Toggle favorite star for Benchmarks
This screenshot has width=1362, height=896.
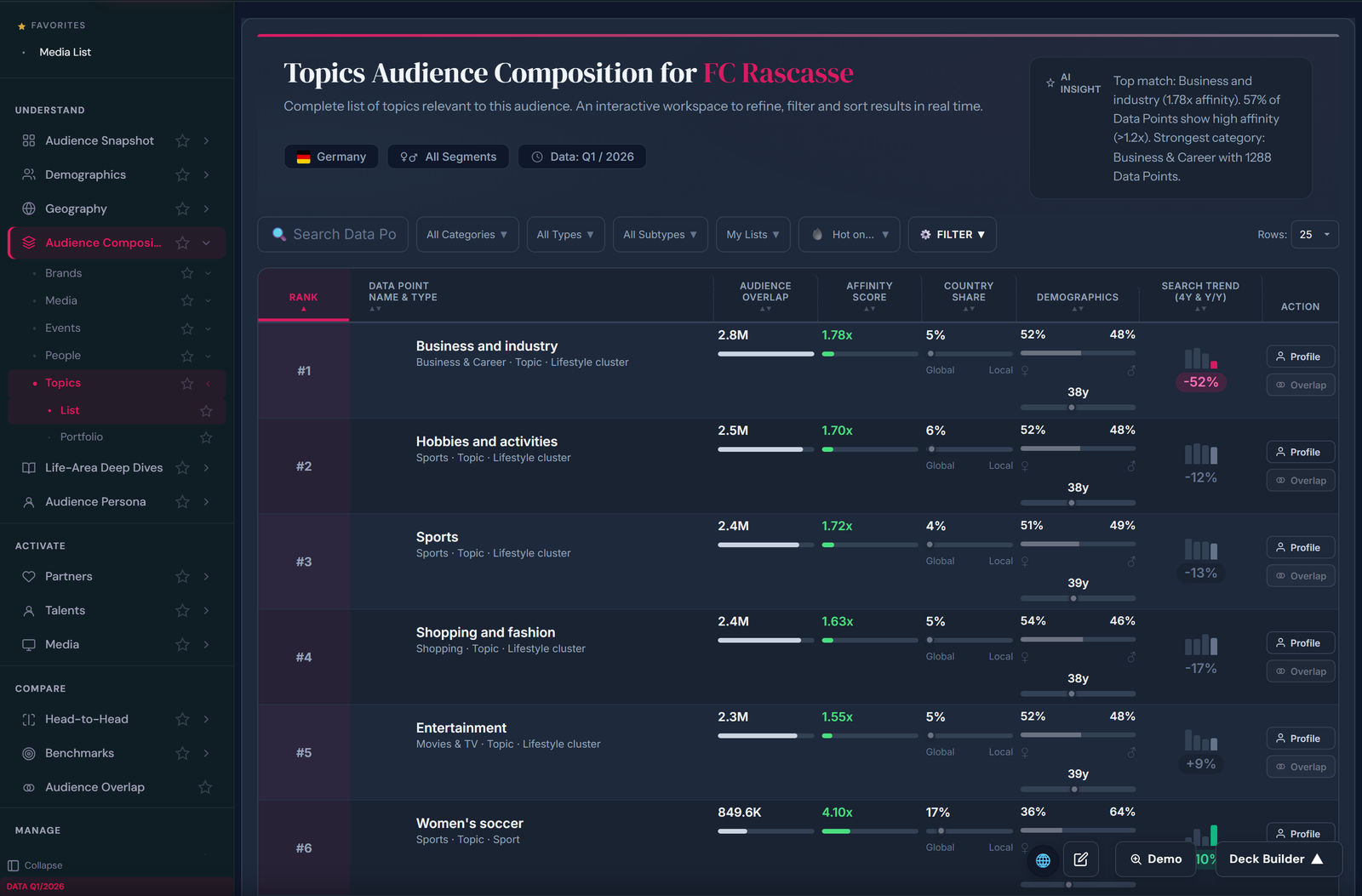pyautogui.click(x=182, y=754)
